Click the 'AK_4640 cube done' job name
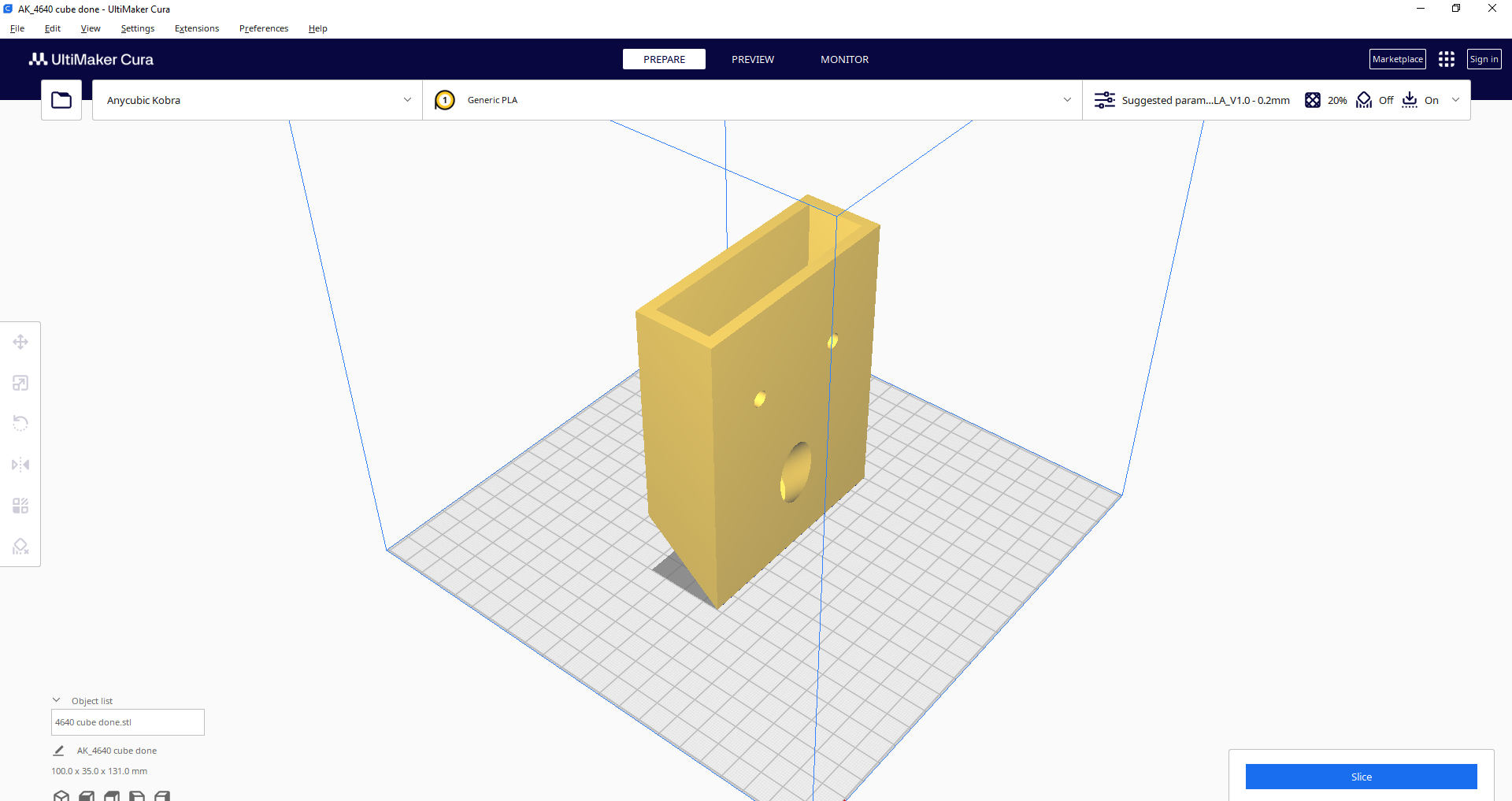 (x=117, y=751)
